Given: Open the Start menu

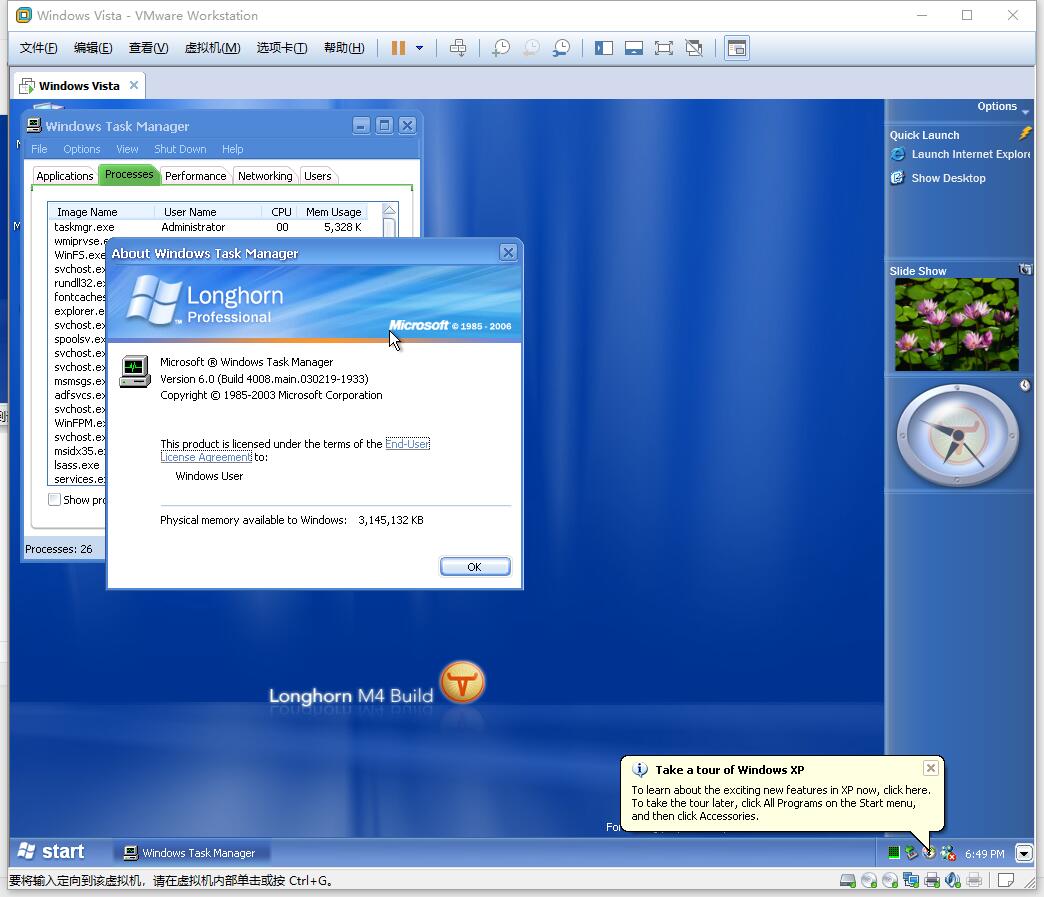Looking at the screenshot, I should pyautogui.click(x=51, y=852).
